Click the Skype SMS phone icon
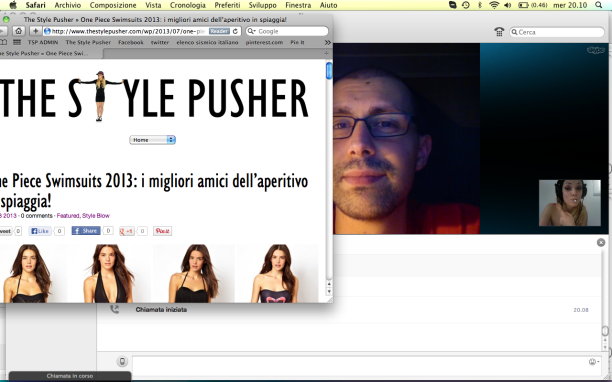This screenshot has width=612, height=382. point(122,361)
